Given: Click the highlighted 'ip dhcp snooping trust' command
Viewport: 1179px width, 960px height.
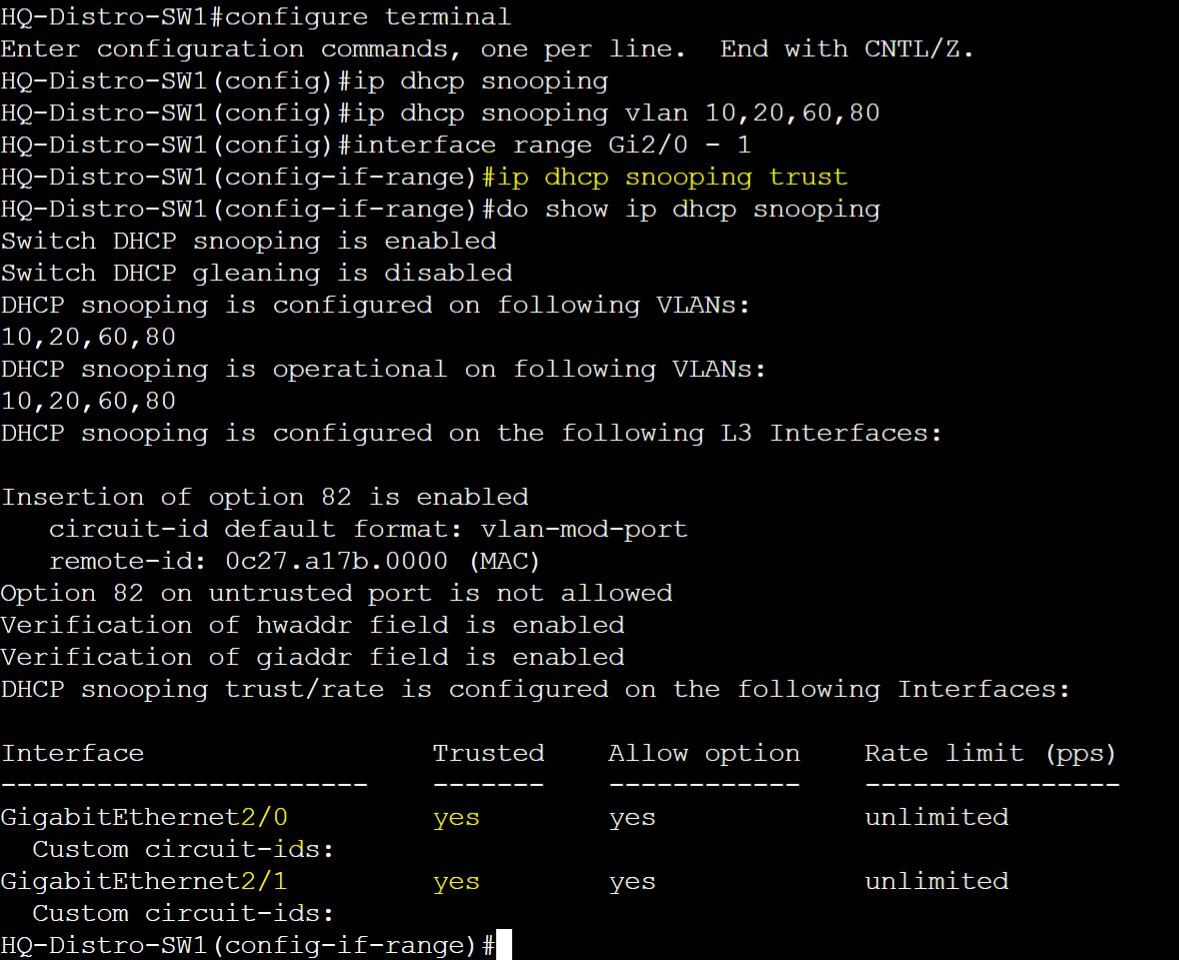Looking at the screenshot, I should tap(672, 177).
